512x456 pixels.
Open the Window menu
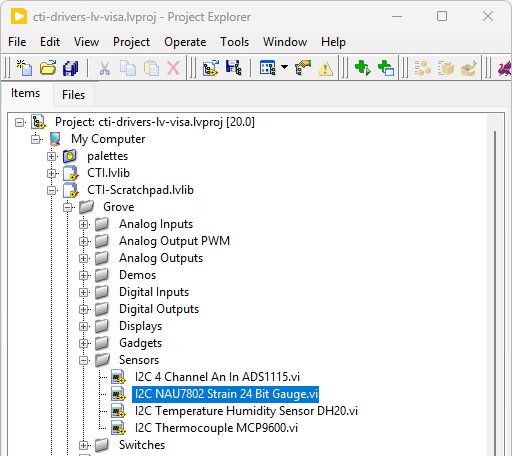285,42
